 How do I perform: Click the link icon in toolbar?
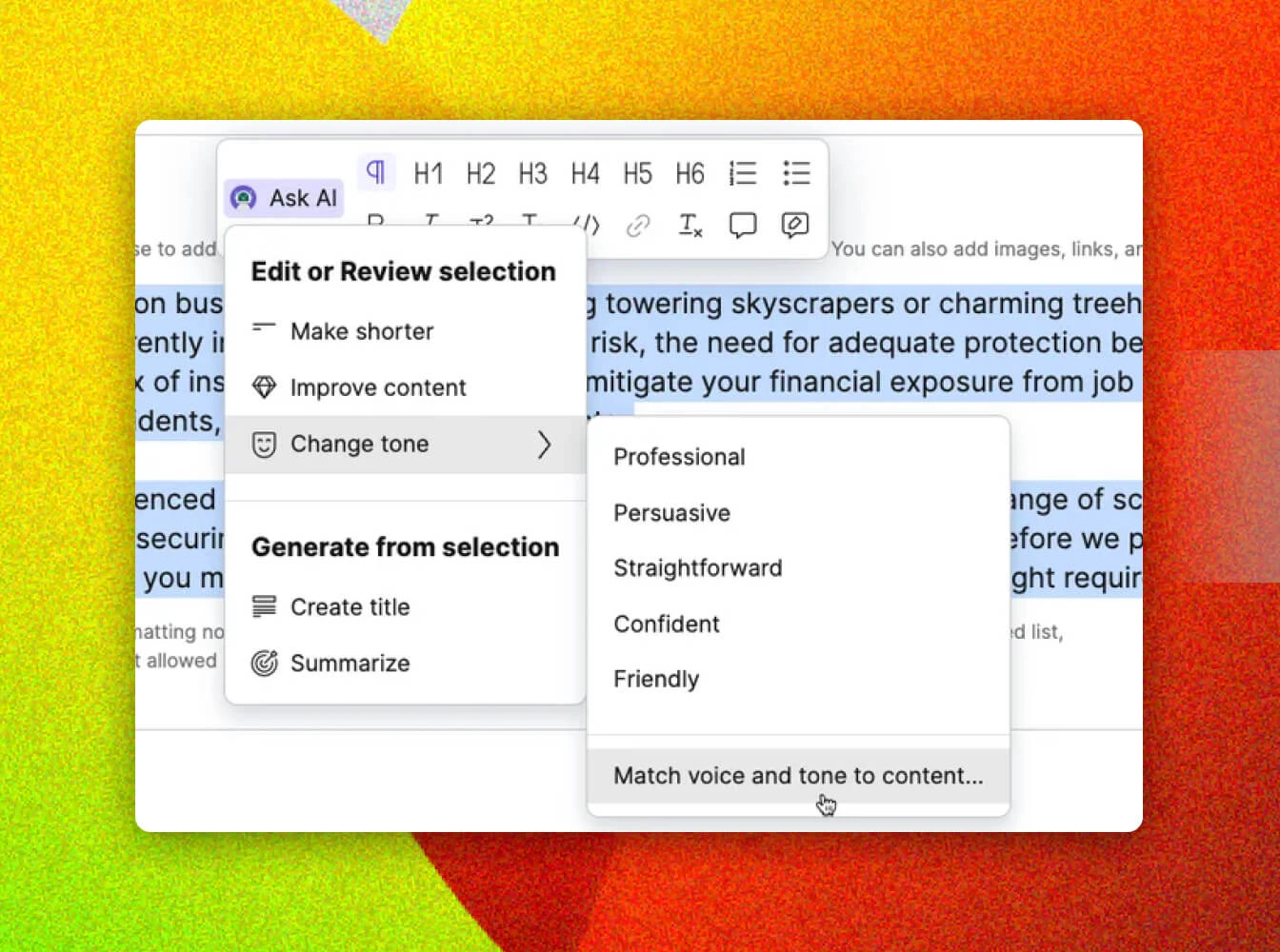[x=637, y=226]
